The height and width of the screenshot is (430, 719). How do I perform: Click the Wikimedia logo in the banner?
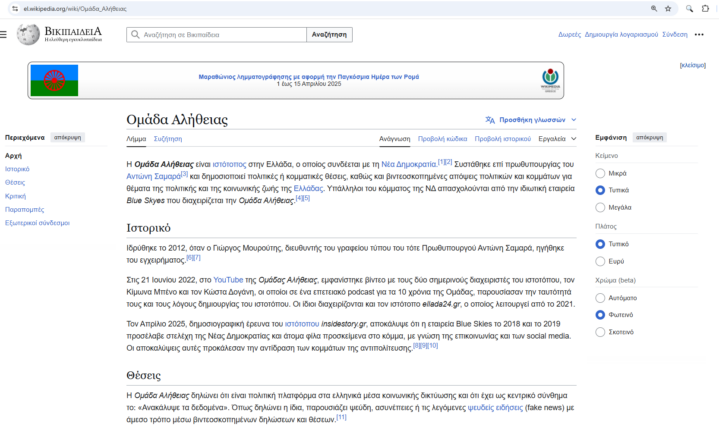[x=550, y=80]
